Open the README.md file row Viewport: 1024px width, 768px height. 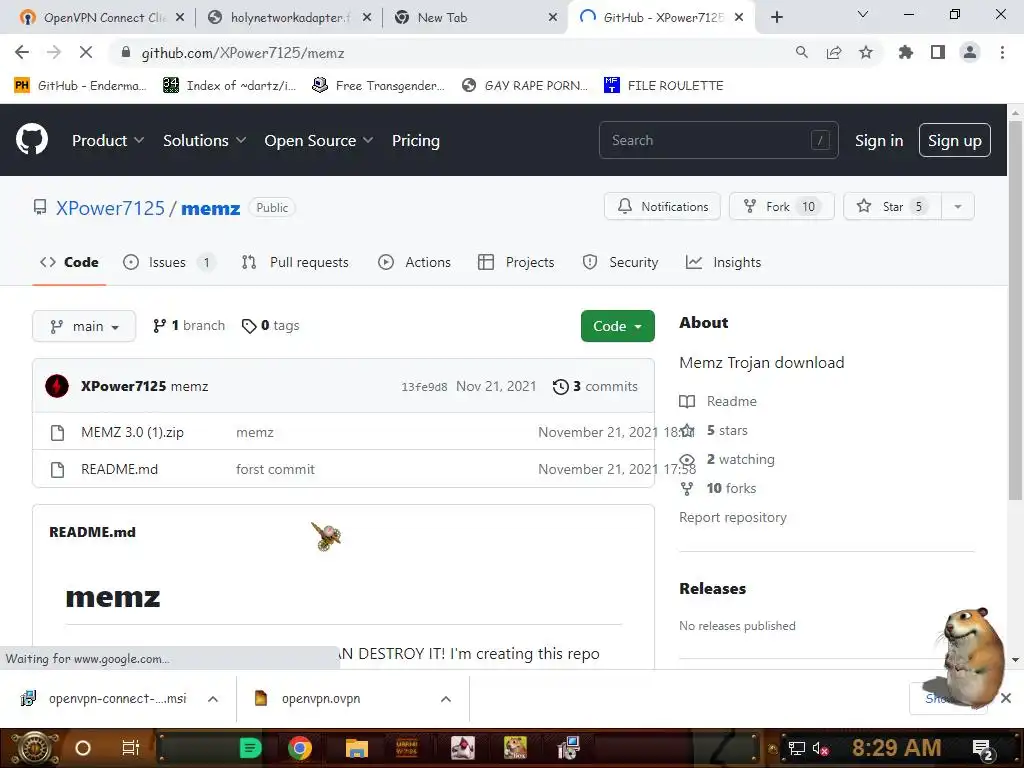tap(120, 469)
